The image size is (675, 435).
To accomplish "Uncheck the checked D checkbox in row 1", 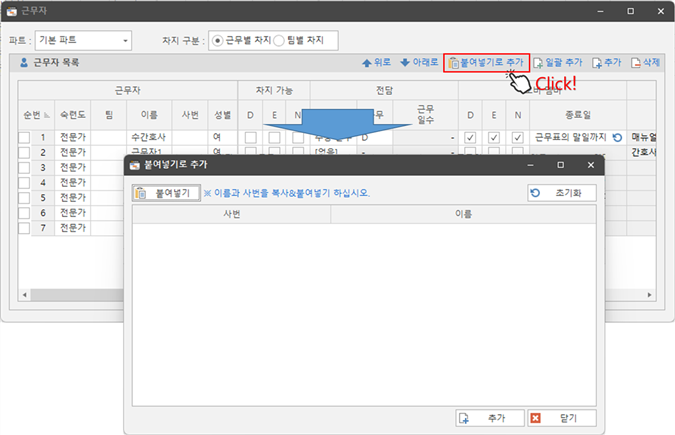I will (x=470, y=137).
